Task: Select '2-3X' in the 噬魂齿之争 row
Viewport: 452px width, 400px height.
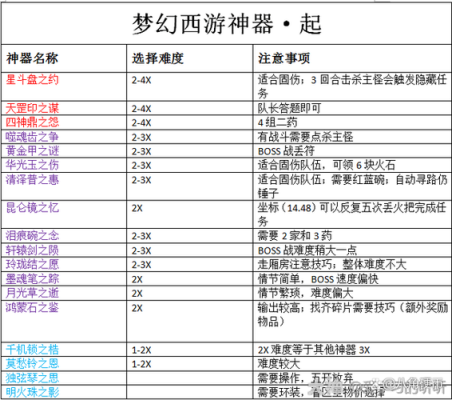Action: 141,137
